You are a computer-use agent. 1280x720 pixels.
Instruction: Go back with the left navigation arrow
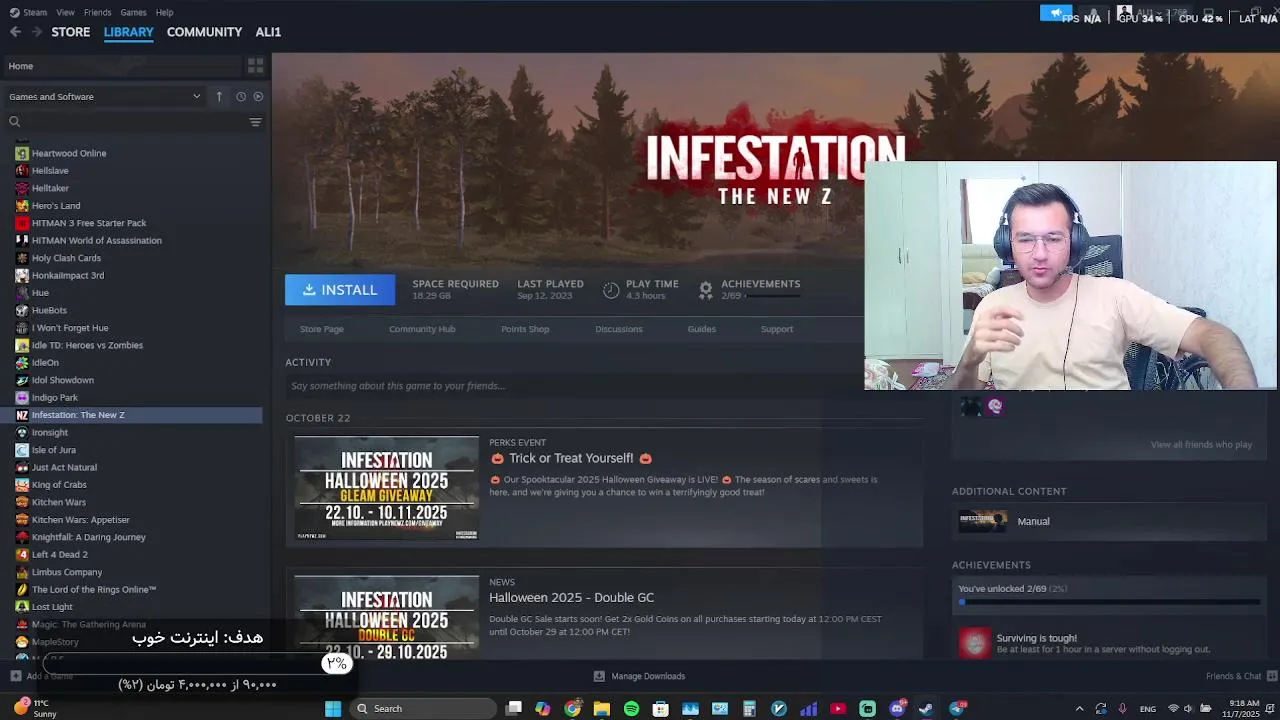click(15, 32)
